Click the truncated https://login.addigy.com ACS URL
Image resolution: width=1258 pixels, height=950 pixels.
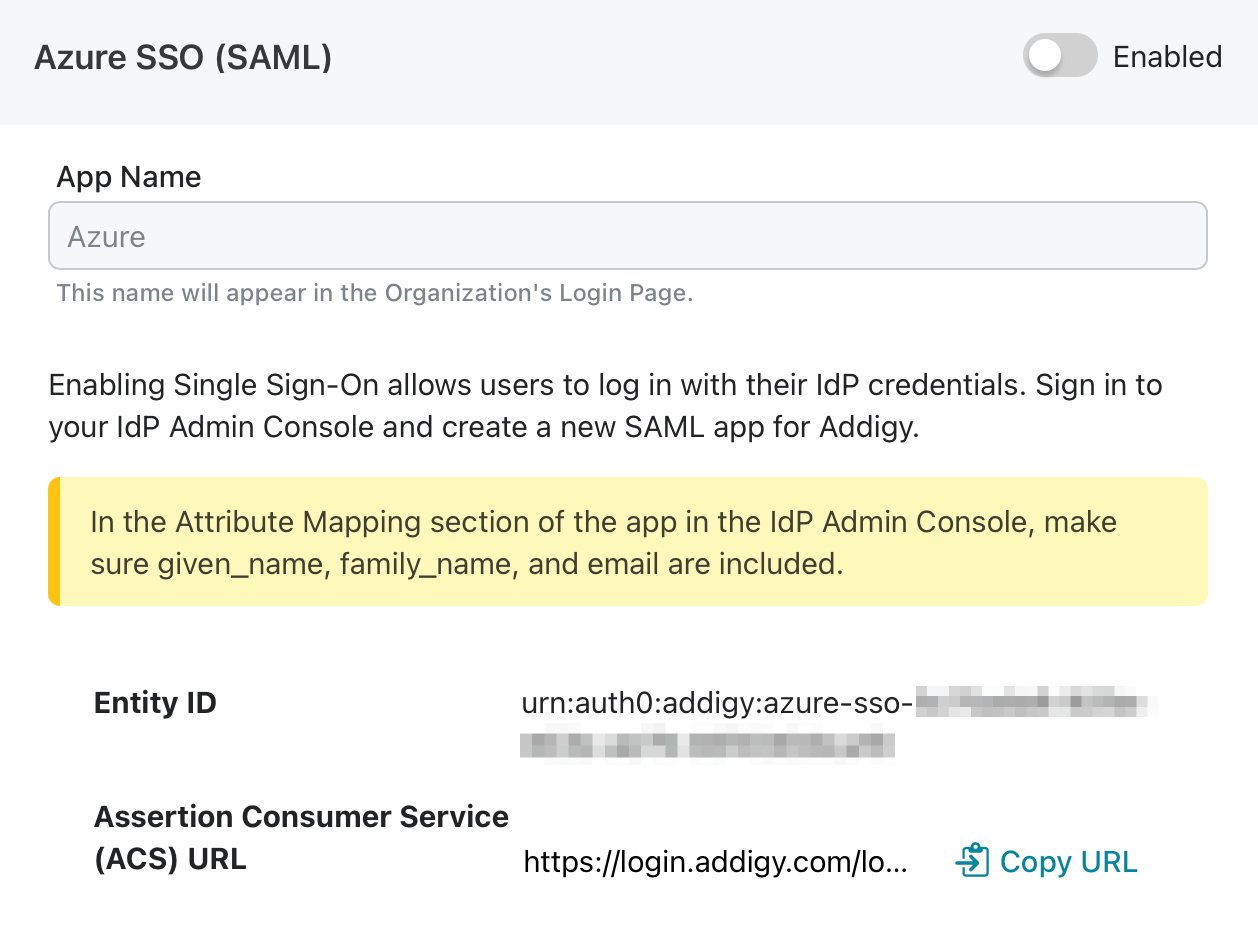[716, 862]
